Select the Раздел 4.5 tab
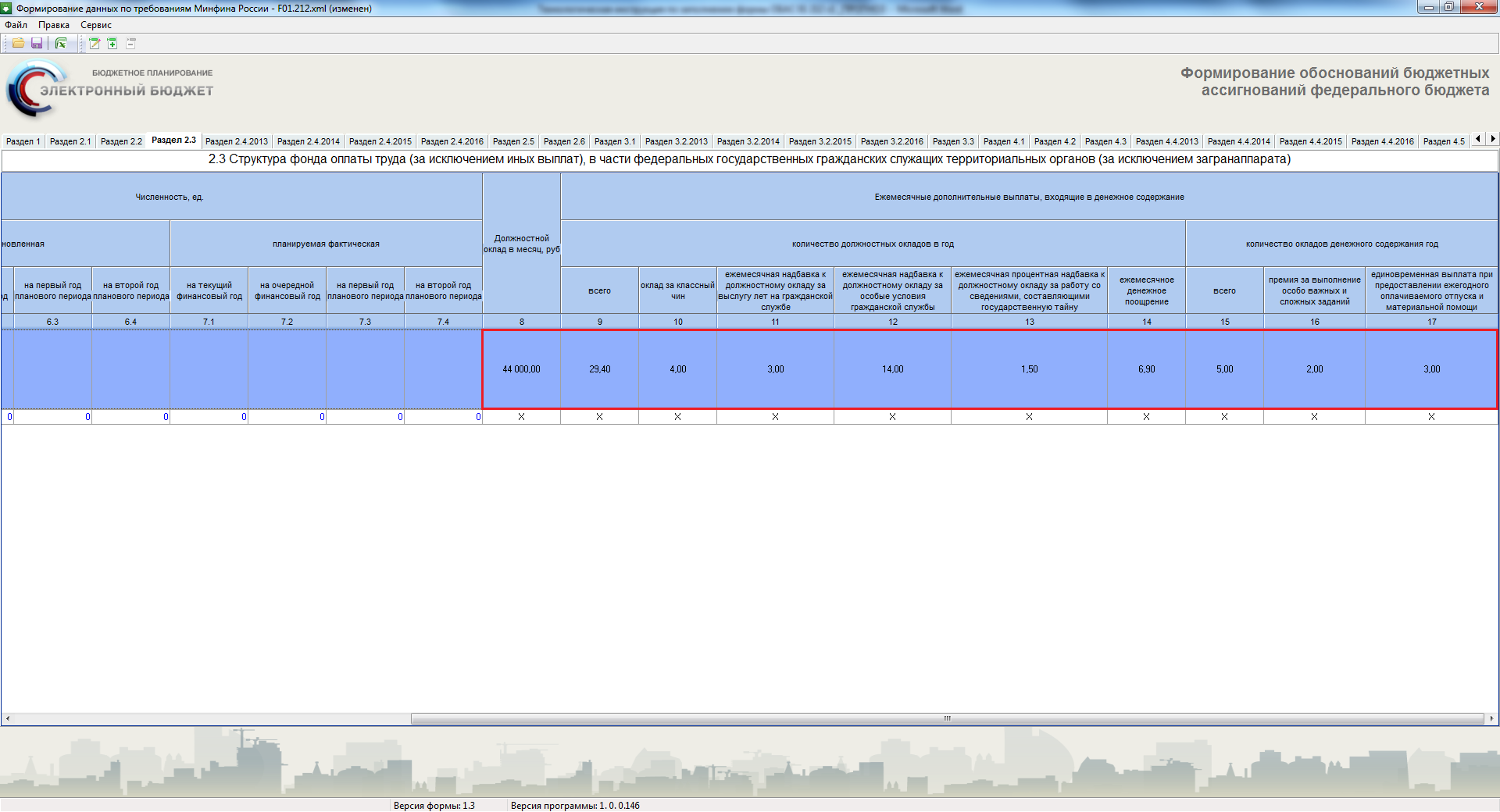The height and width of the screenshot is (812, 1500). point(1444,141)
